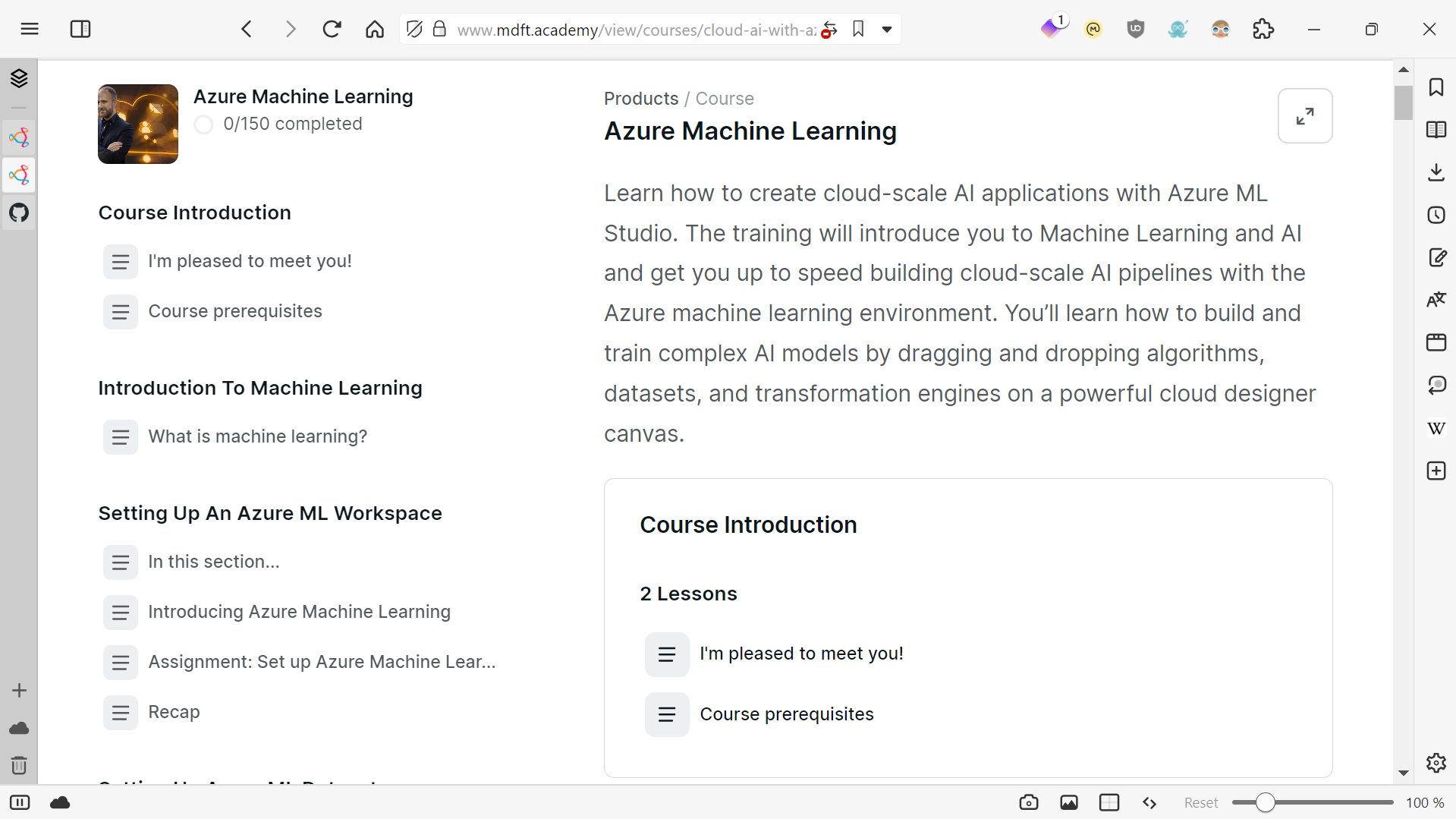
Task: Collapse the sidebar with the panel toggle
Action: point(80,29)
